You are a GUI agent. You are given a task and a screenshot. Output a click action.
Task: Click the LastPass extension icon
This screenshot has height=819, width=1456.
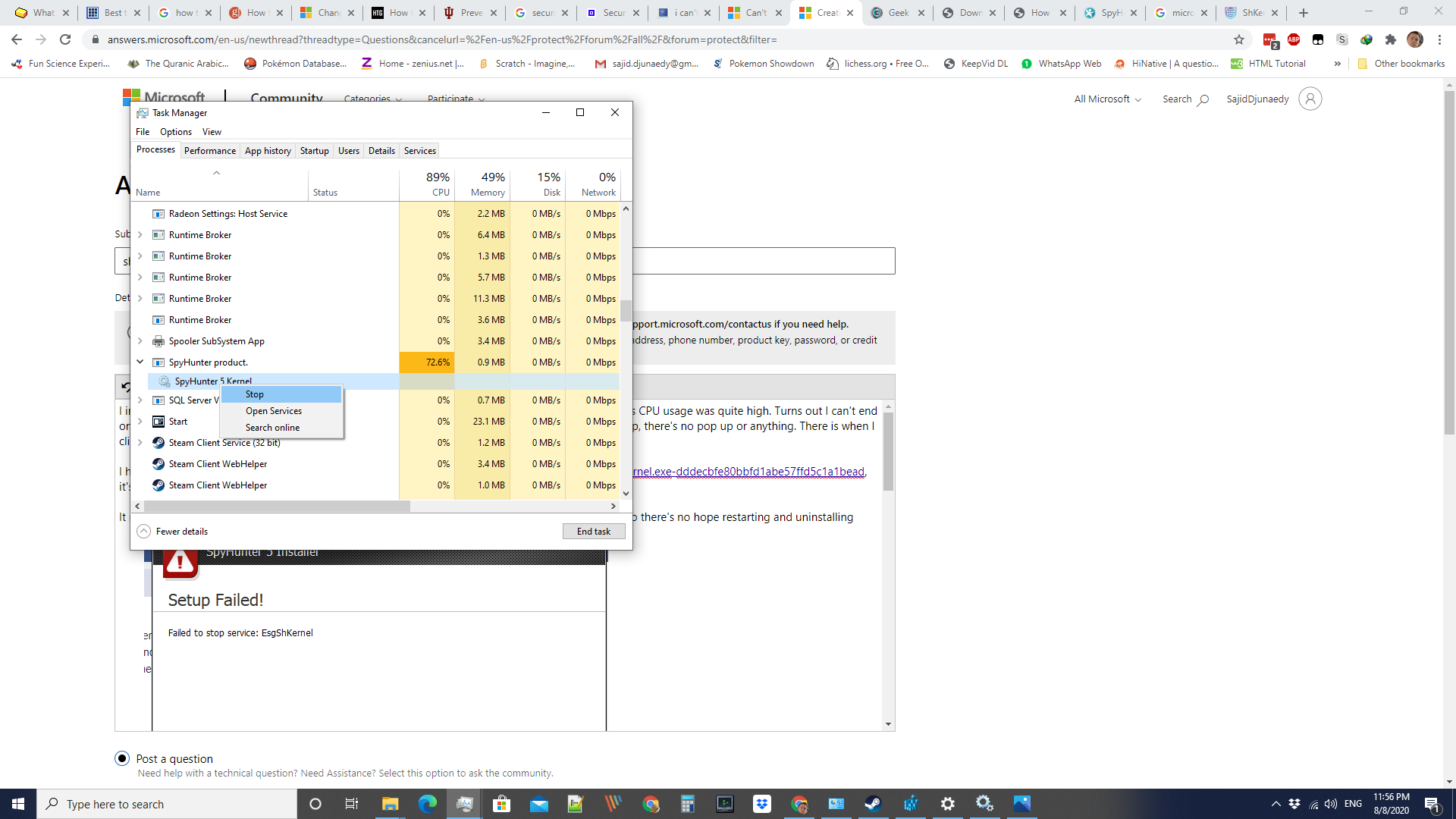pyautogui.click(x=1271, y=40)
